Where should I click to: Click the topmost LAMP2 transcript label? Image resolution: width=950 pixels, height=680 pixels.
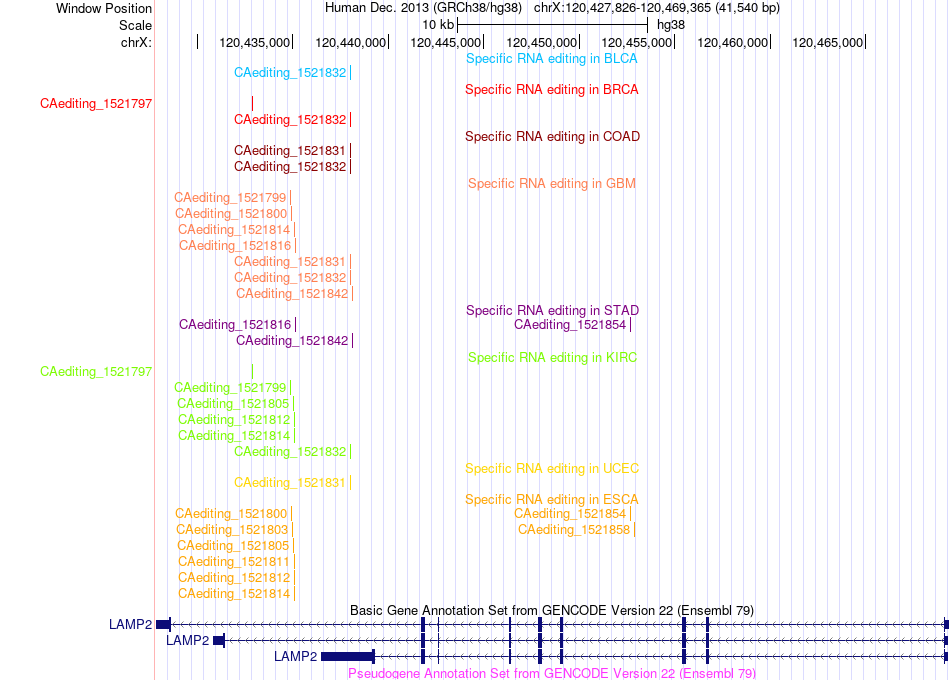tap(130, 625)
